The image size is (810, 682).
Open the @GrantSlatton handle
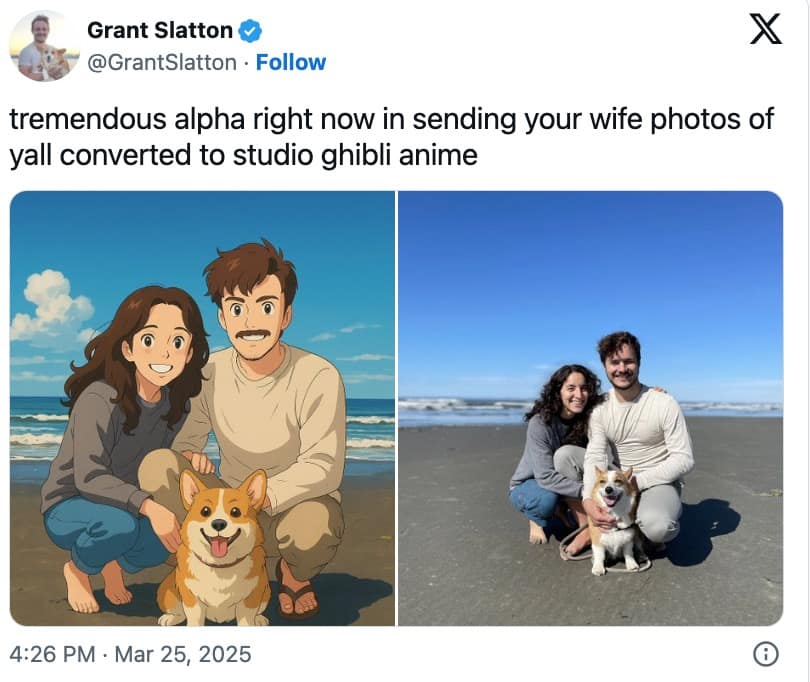click(x=162, y=62)
